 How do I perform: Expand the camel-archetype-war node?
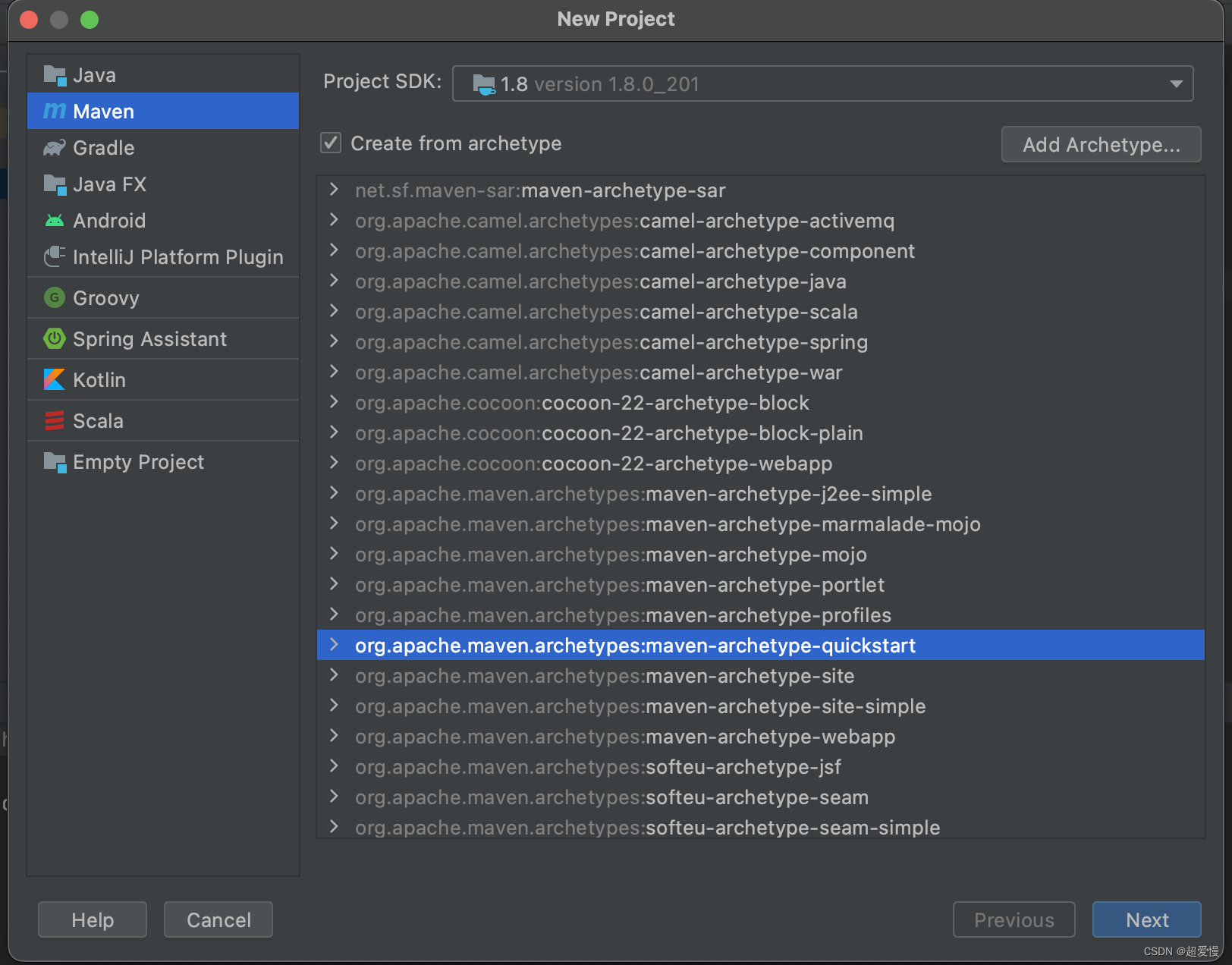tap(334, 372)
